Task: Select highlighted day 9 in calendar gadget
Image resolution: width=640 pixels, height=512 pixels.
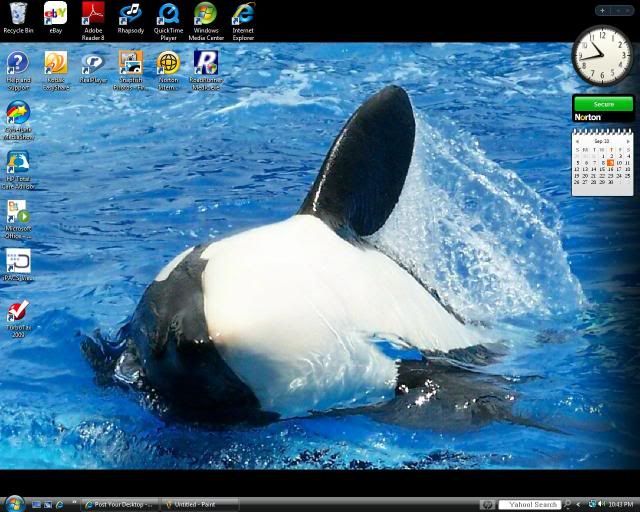Action: click(x=611, y=163)
